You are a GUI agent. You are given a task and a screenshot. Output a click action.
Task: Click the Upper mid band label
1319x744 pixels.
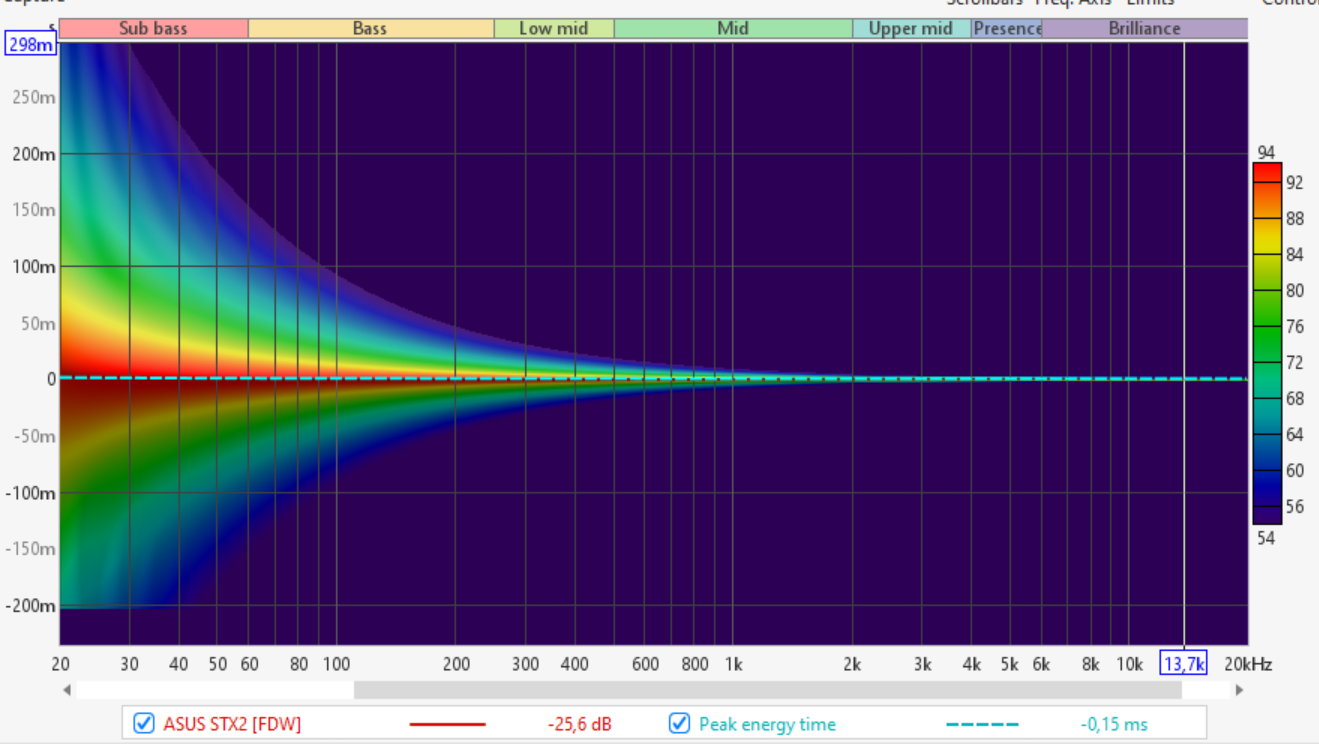911,28
